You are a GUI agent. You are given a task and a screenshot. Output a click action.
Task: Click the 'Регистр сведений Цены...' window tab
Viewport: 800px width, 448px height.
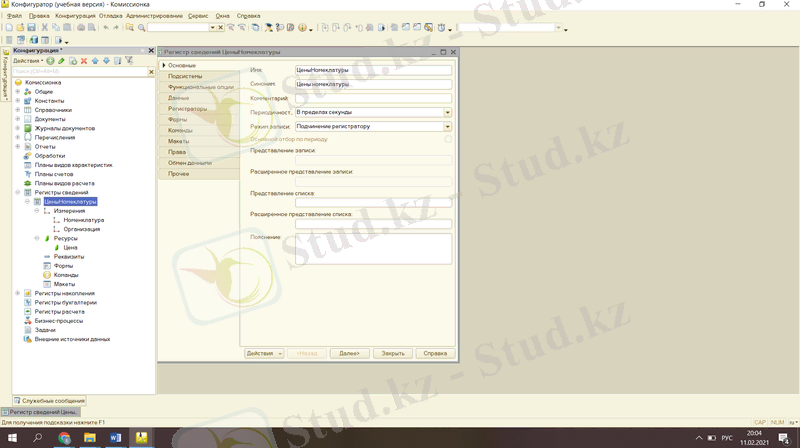pos(40,412)
